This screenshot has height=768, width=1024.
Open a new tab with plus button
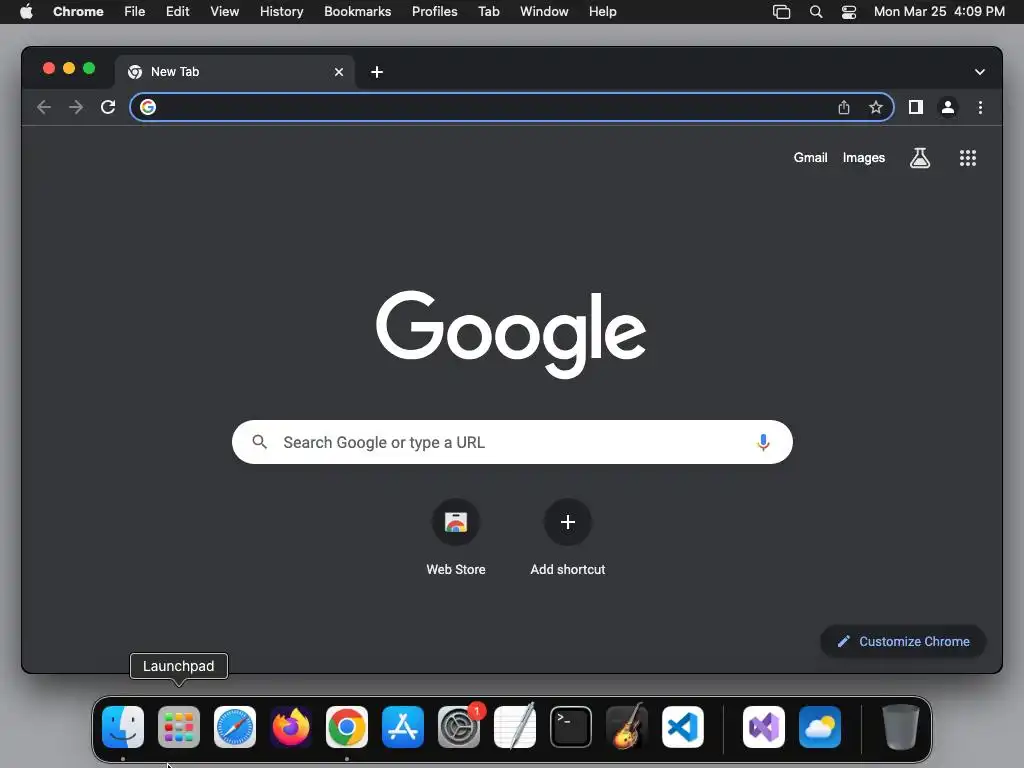click(377, 72)
